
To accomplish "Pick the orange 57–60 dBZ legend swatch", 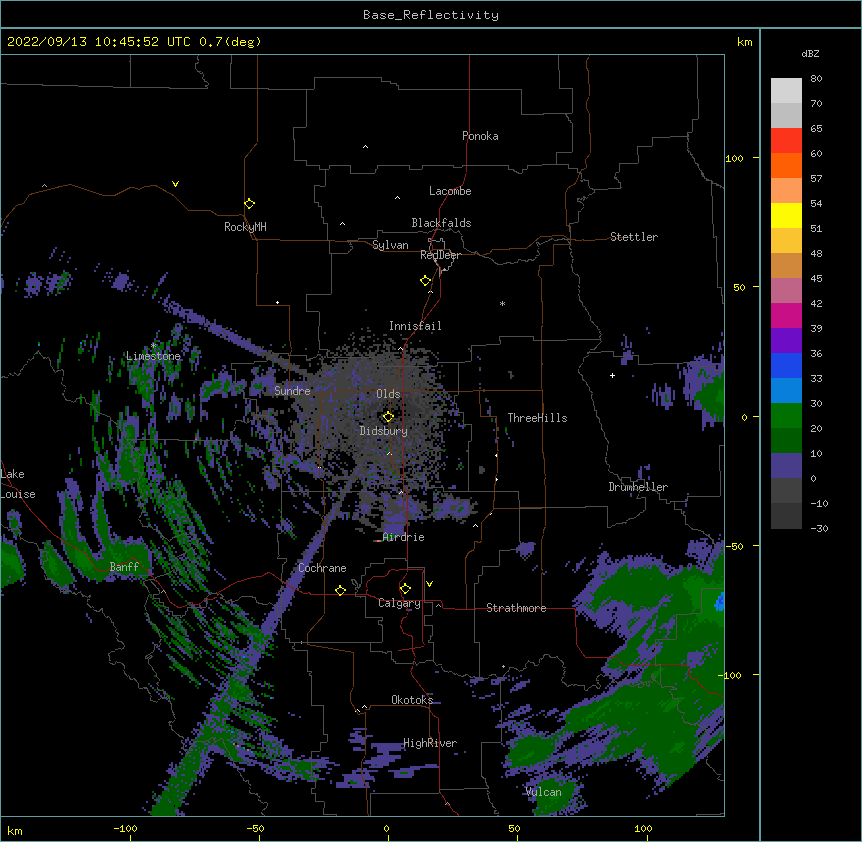I will pyautogui.click(x=786, y=165).
